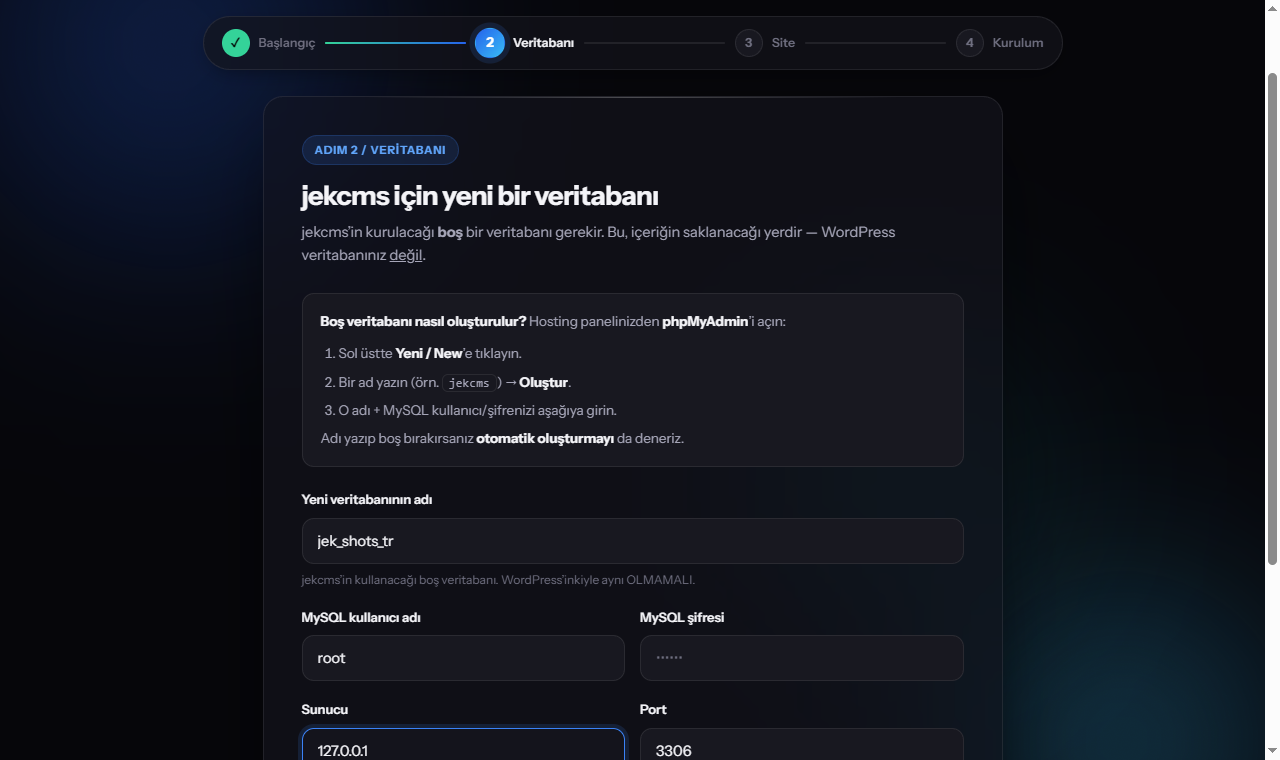This screenshot has width=1280, height=760.
Task: Click text "Boş veritabanı nasıl oluşturulur?"
Action: [423, 322]
